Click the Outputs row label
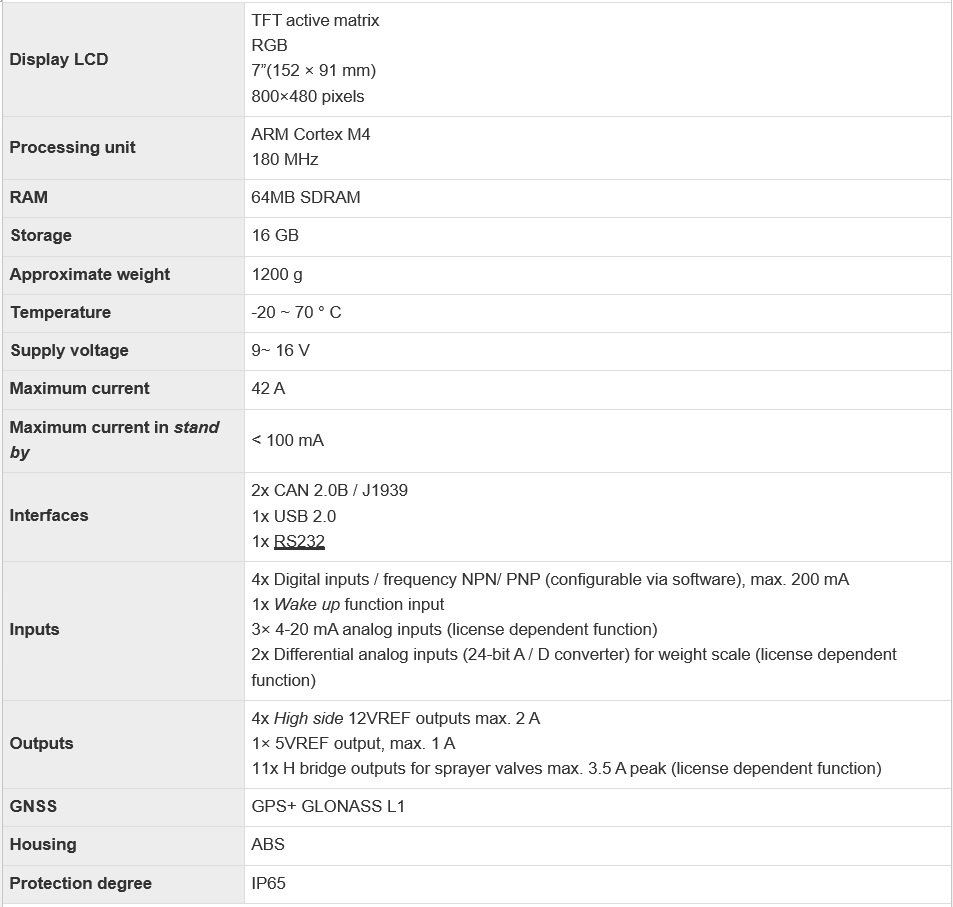Screen dimensions: 953x907 point(42,743)
